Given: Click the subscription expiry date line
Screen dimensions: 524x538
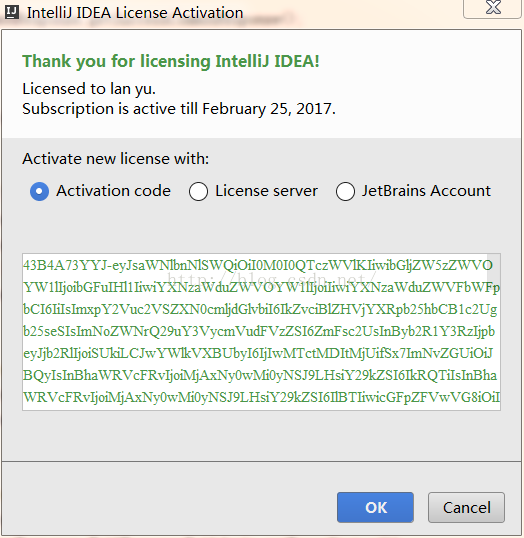Looking at the screenshot, I should 179,109.
